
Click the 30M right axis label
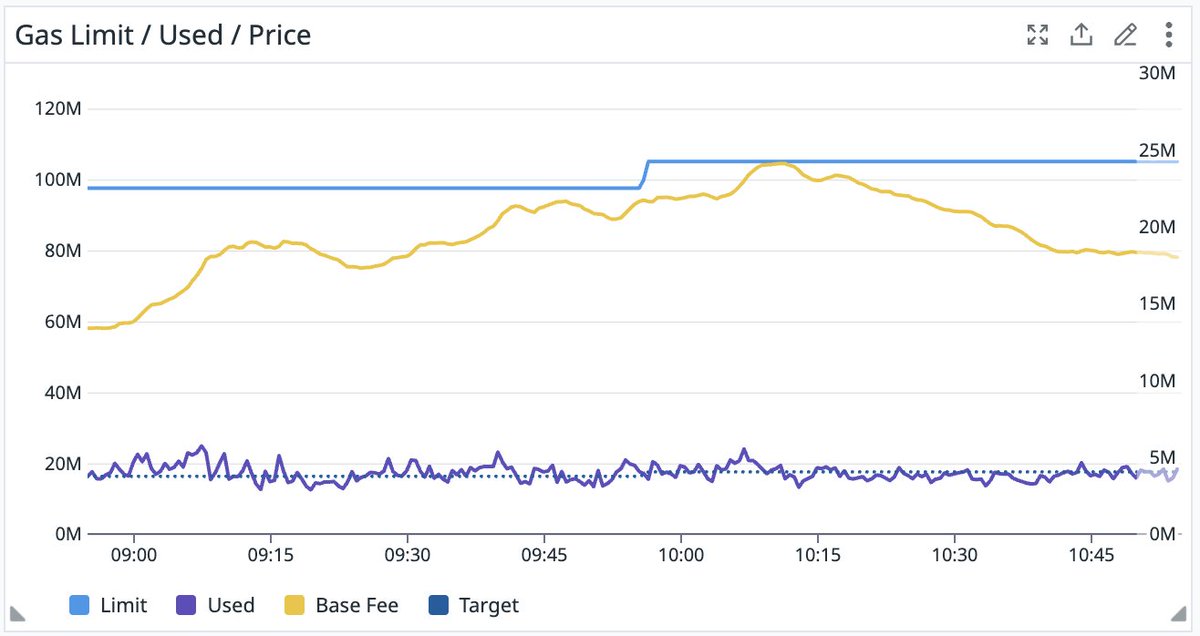pyautogui.click(x=1156, y=73)
